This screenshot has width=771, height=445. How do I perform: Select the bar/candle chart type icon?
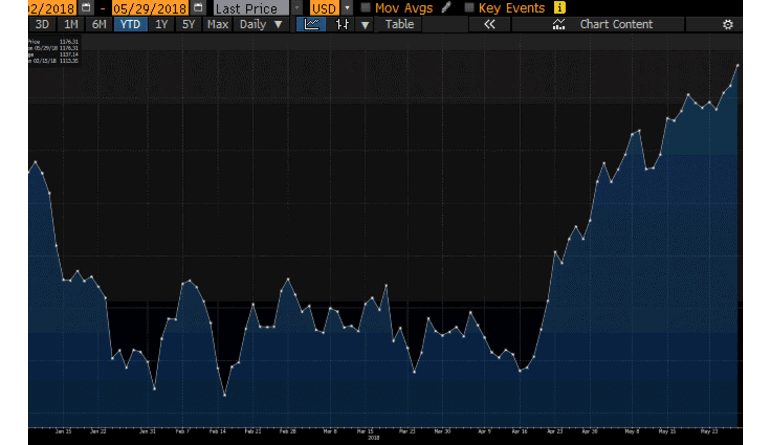click(x=342, y=24)
